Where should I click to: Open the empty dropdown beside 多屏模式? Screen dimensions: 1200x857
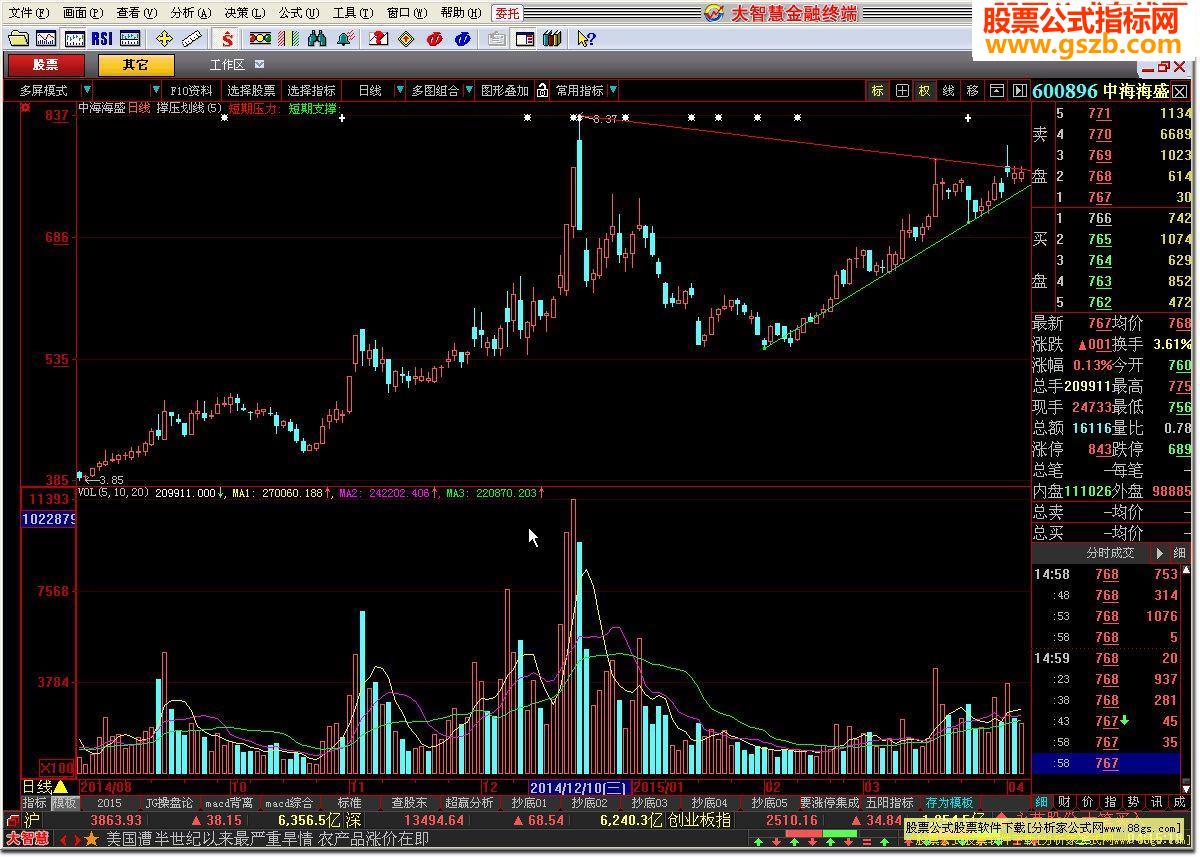[x=156, y=90]
